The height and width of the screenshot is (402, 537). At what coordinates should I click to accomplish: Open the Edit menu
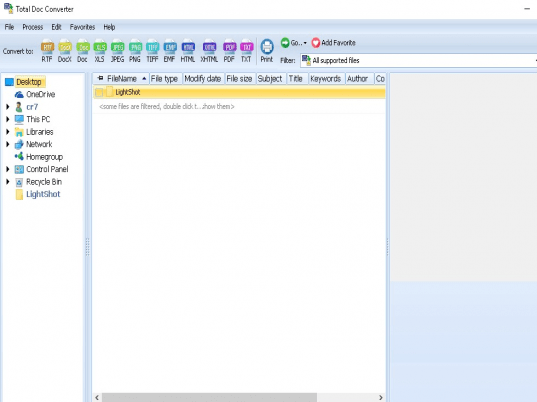pos(56,27)
